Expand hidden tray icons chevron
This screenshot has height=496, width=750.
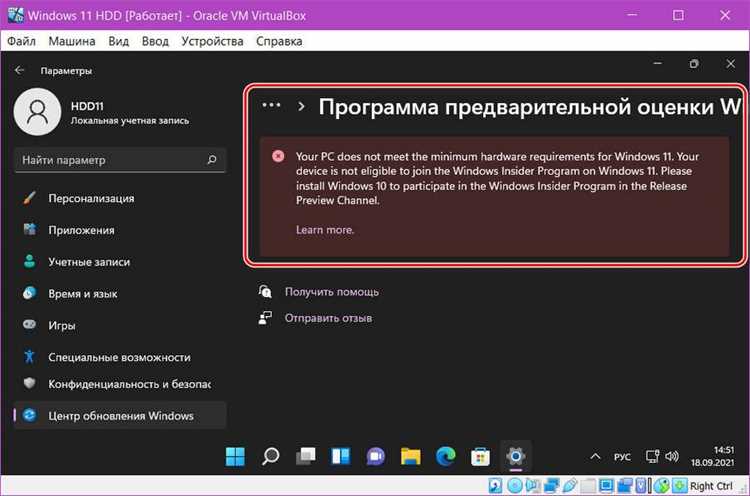[595, 457]
